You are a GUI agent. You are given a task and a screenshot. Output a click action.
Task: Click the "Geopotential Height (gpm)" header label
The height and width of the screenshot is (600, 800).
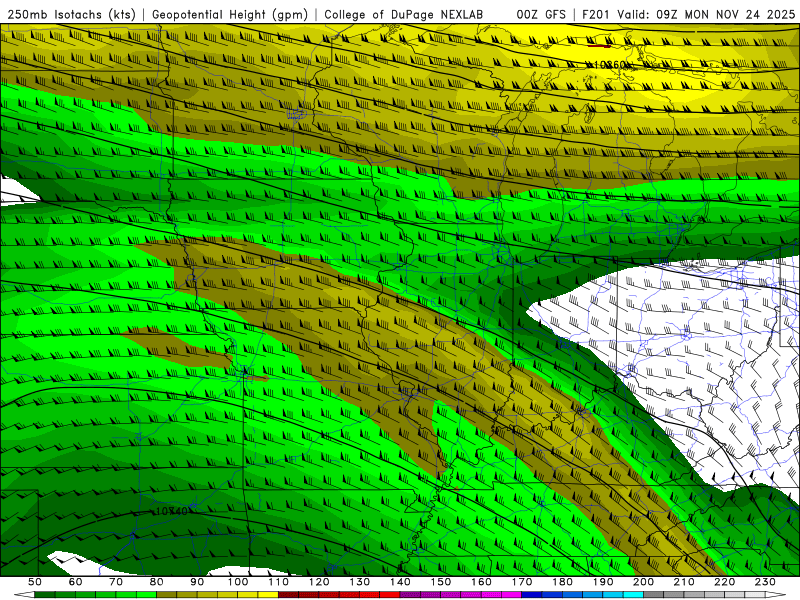[230, 15]
